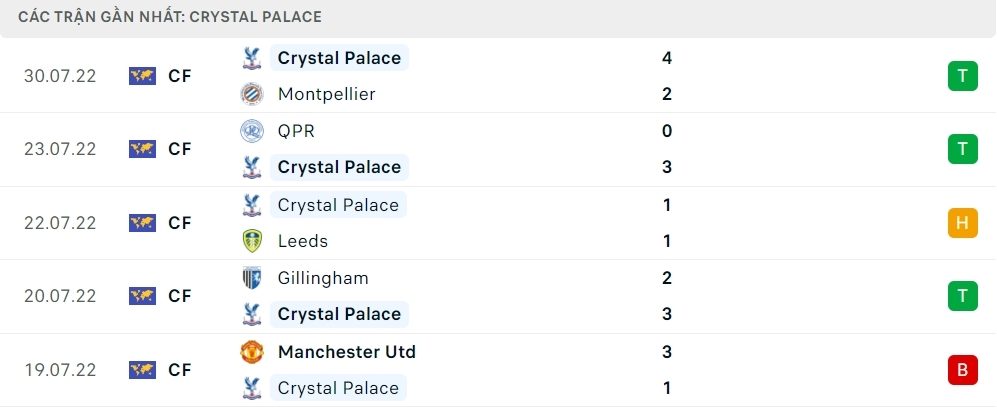
Task: Click the CF label for 20.07.22 match
Action: click(180, 296)
